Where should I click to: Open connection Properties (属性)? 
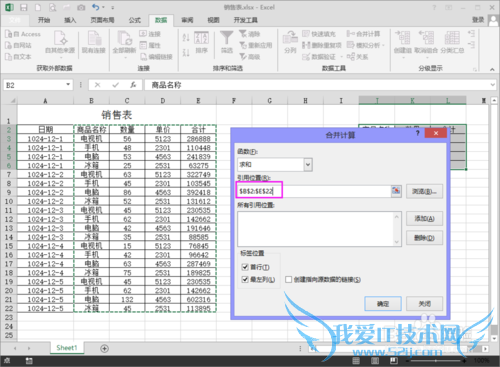(x=150, y=45)
